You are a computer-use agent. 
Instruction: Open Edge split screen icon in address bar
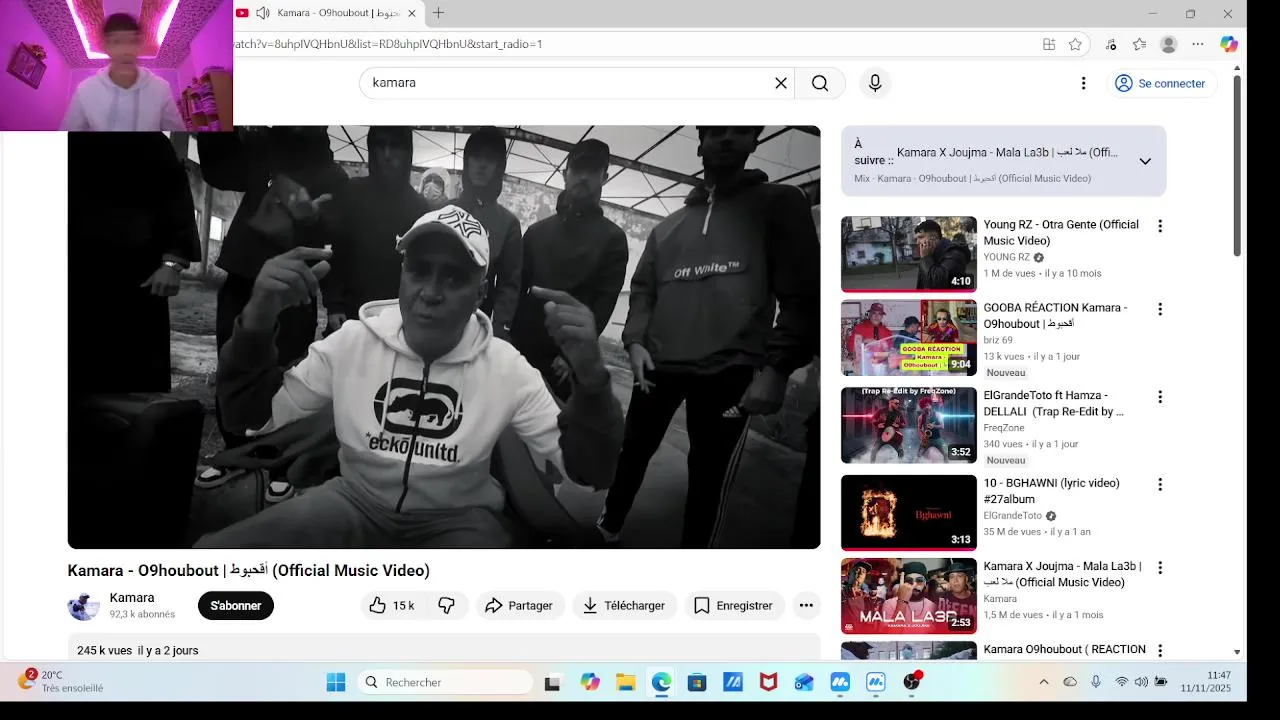[1049, 44]
